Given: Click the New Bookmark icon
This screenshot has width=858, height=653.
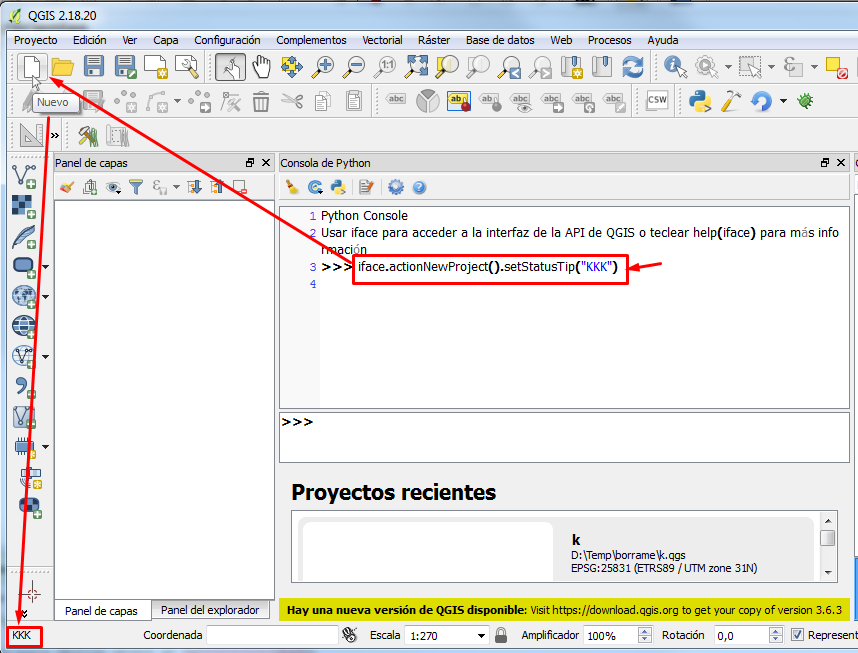Looking at the screenshot, I should tap(571, 67).
